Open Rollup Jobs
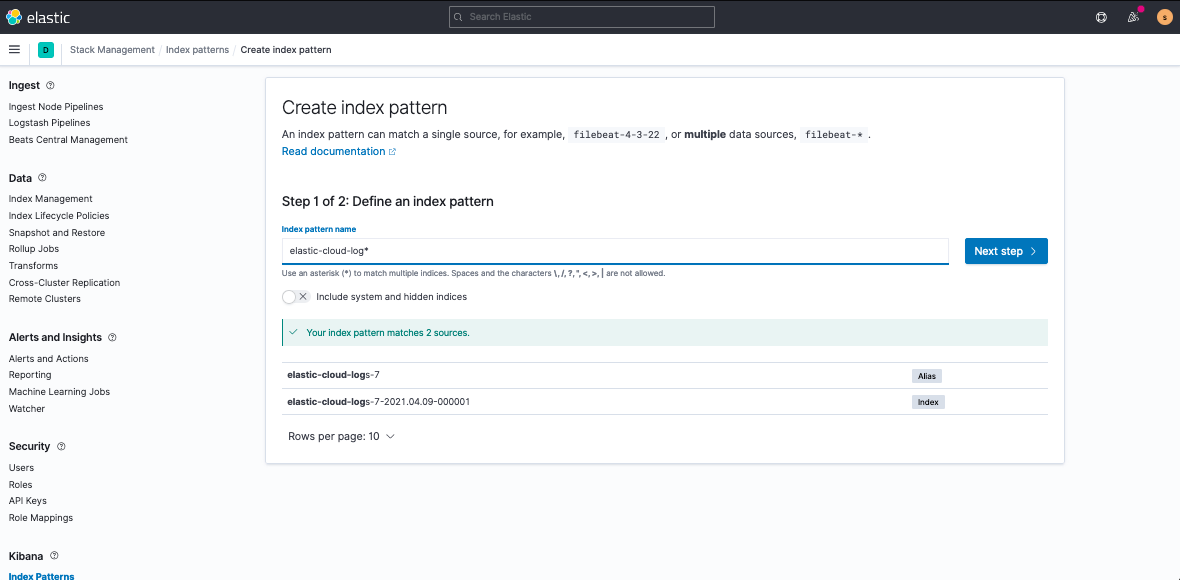Viewport: 1180px width, 580px height. pyautogui.click(x=34, y=249)
